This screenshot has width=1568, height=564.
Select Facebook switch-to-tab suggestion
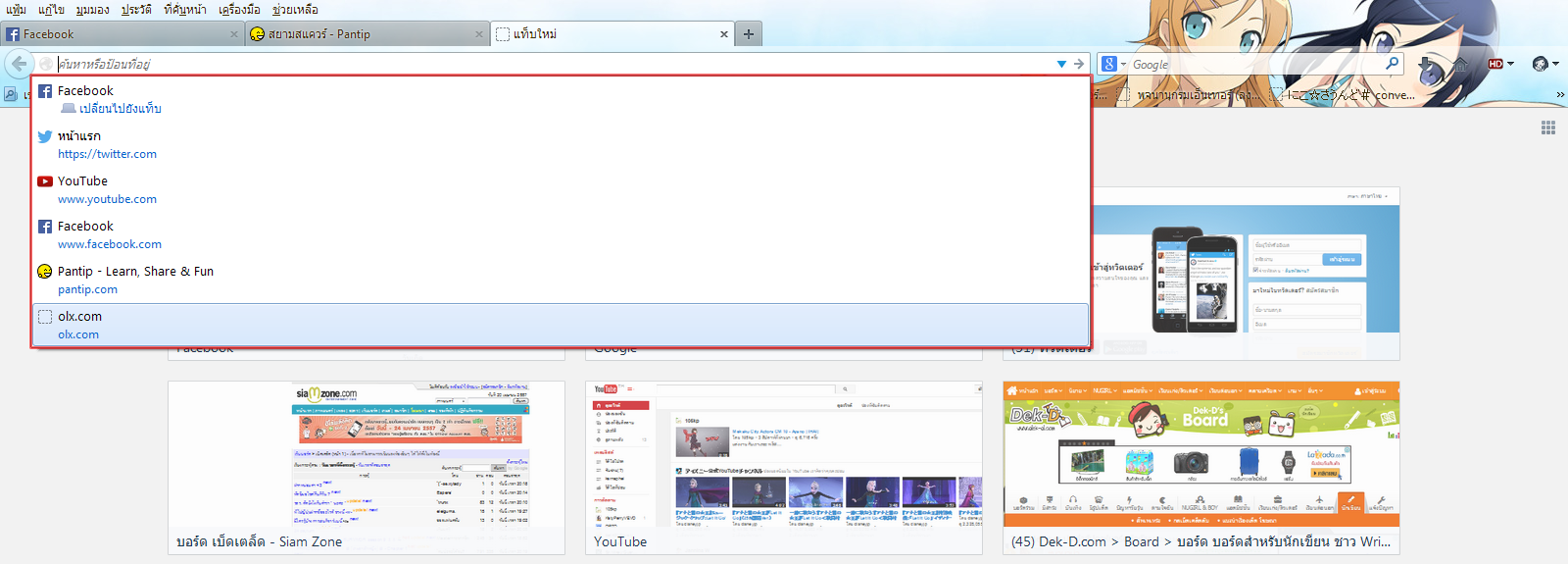coord(562,99)
